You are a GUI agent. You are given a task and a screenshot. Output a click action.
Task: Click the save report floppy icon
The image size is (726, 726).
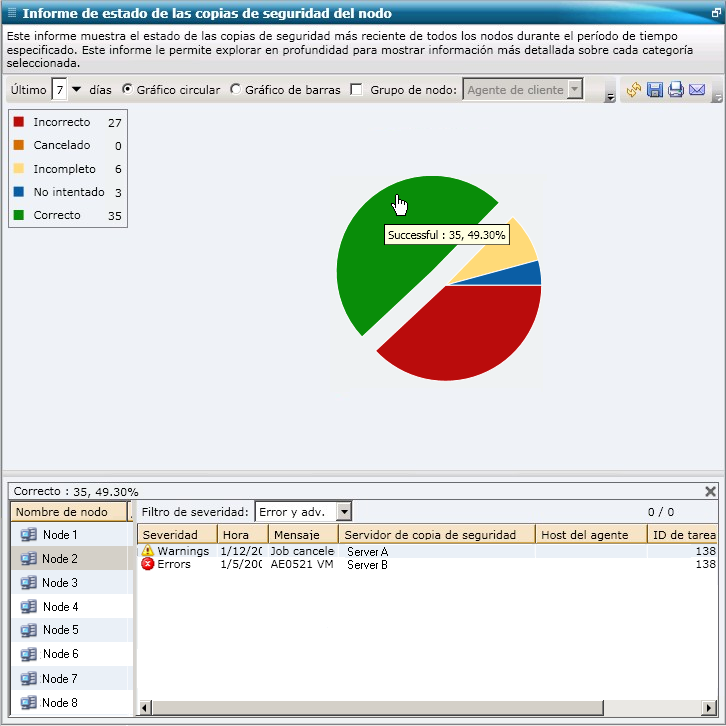tap(654, 89)
